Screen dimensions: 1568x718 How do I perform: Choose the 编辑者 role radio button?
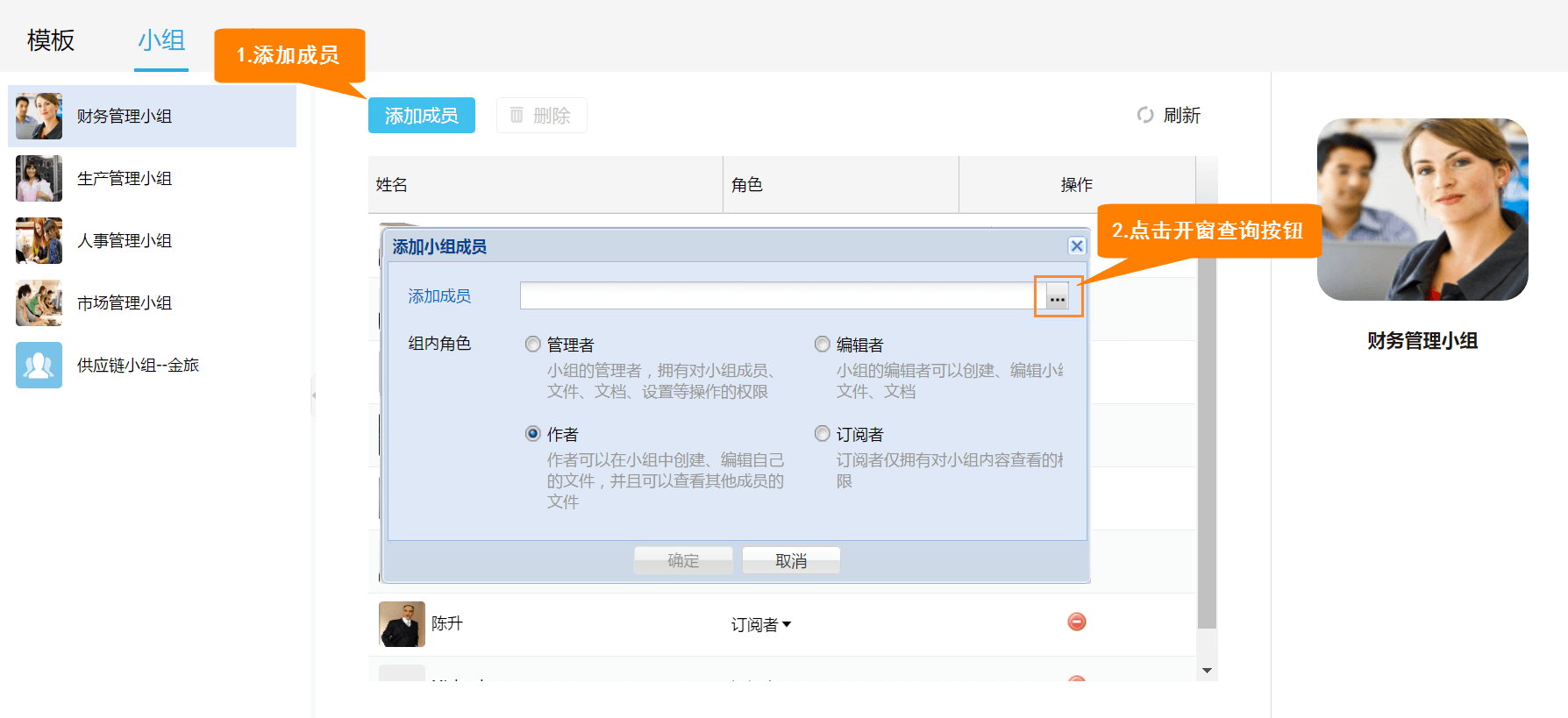(x=822, y=345)
